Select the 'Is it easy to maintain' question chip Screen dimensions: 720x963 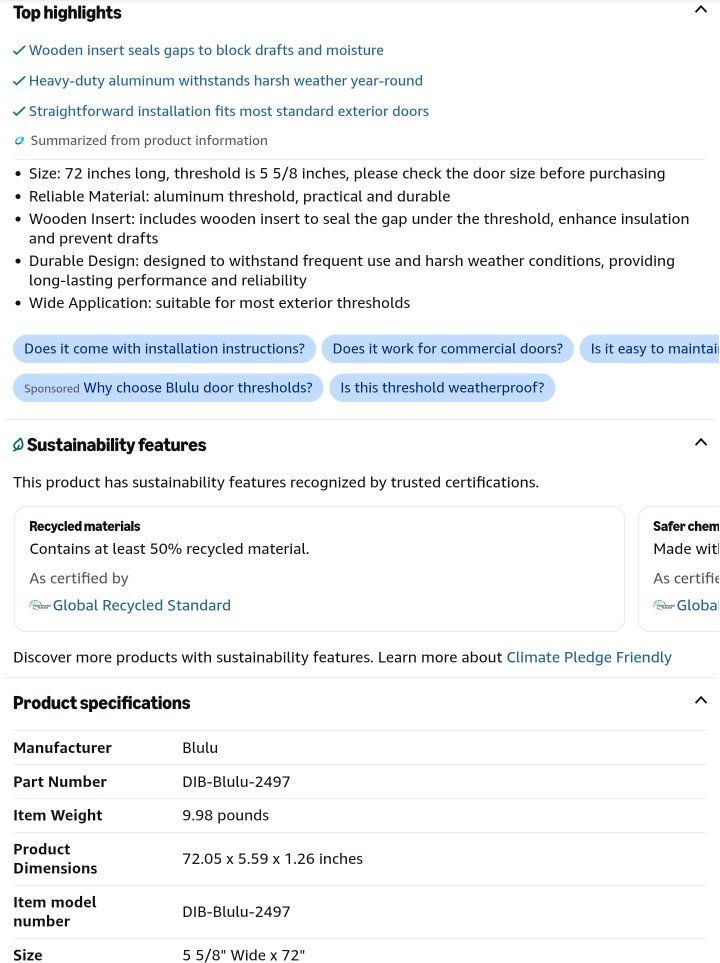point(650,349)
